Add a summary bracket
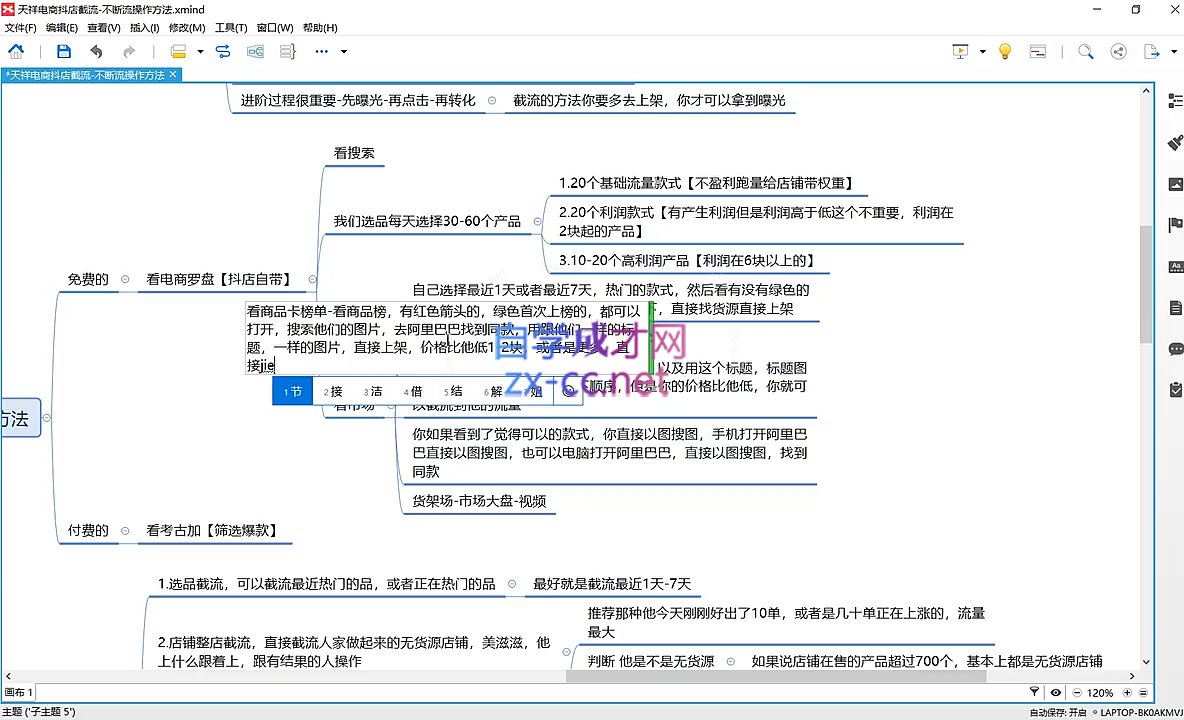 (x=288, y=51)
